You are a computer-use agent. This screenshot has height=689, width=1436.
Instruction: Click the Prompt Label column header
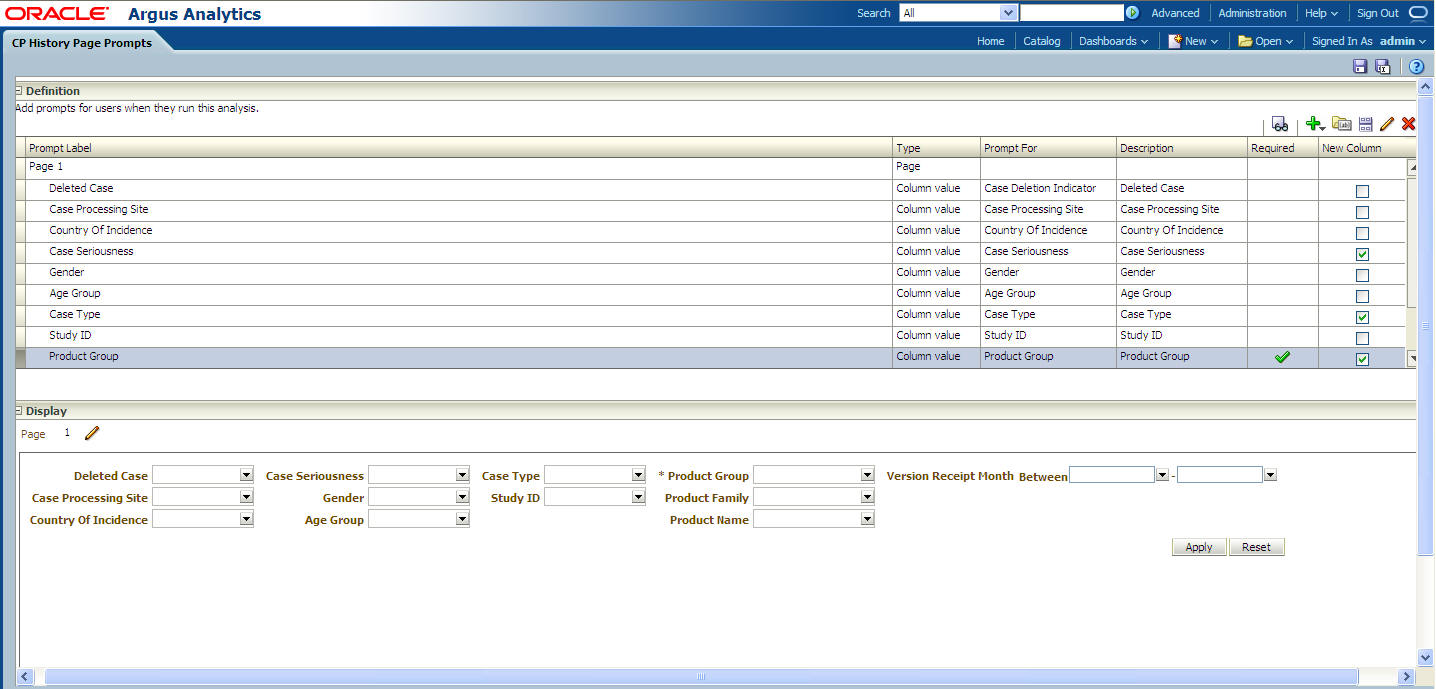(x=459, y=148)
